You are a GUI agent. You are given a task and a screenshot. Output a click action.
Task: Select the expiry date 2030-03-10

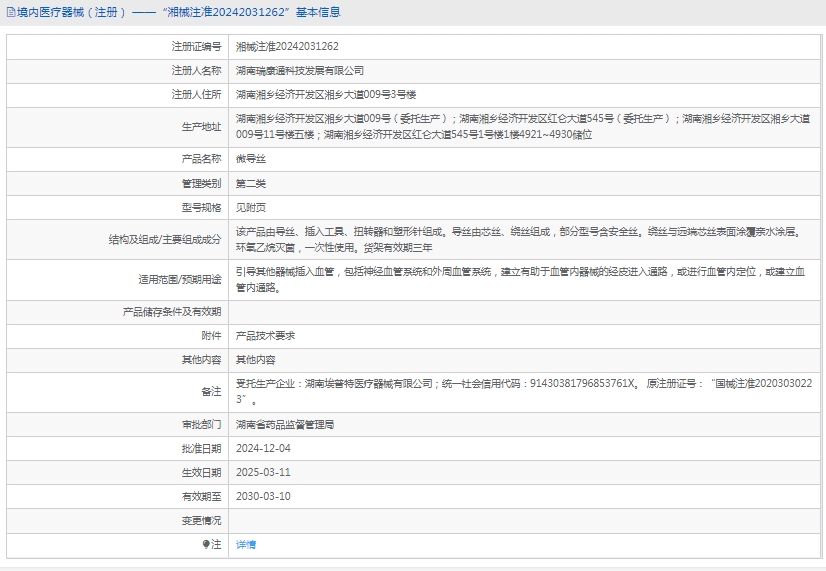coord(263,497)
